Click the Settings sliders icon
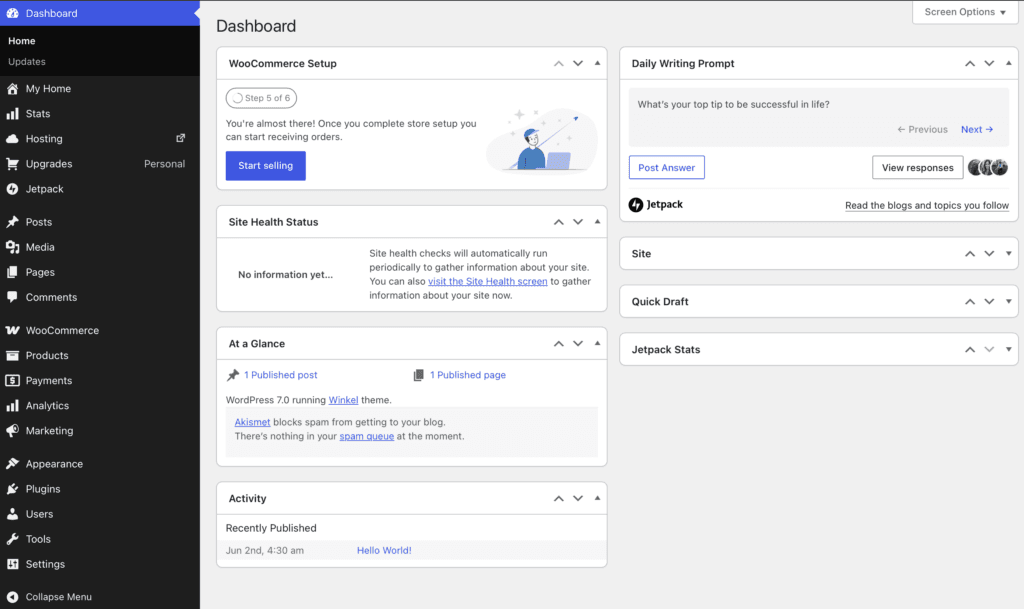Screen dimensions: 1024x609 [x=12, y=564]
